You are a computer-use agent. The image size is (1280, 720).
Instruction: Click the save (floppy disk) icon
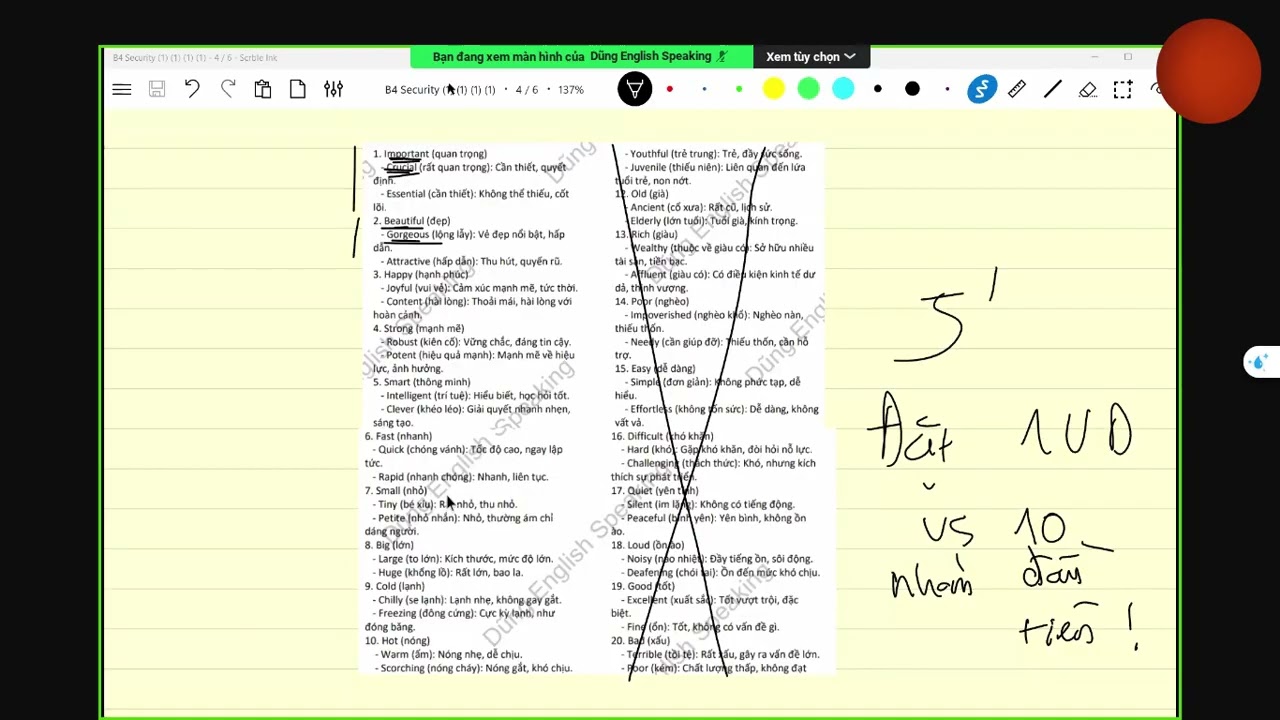157,90
